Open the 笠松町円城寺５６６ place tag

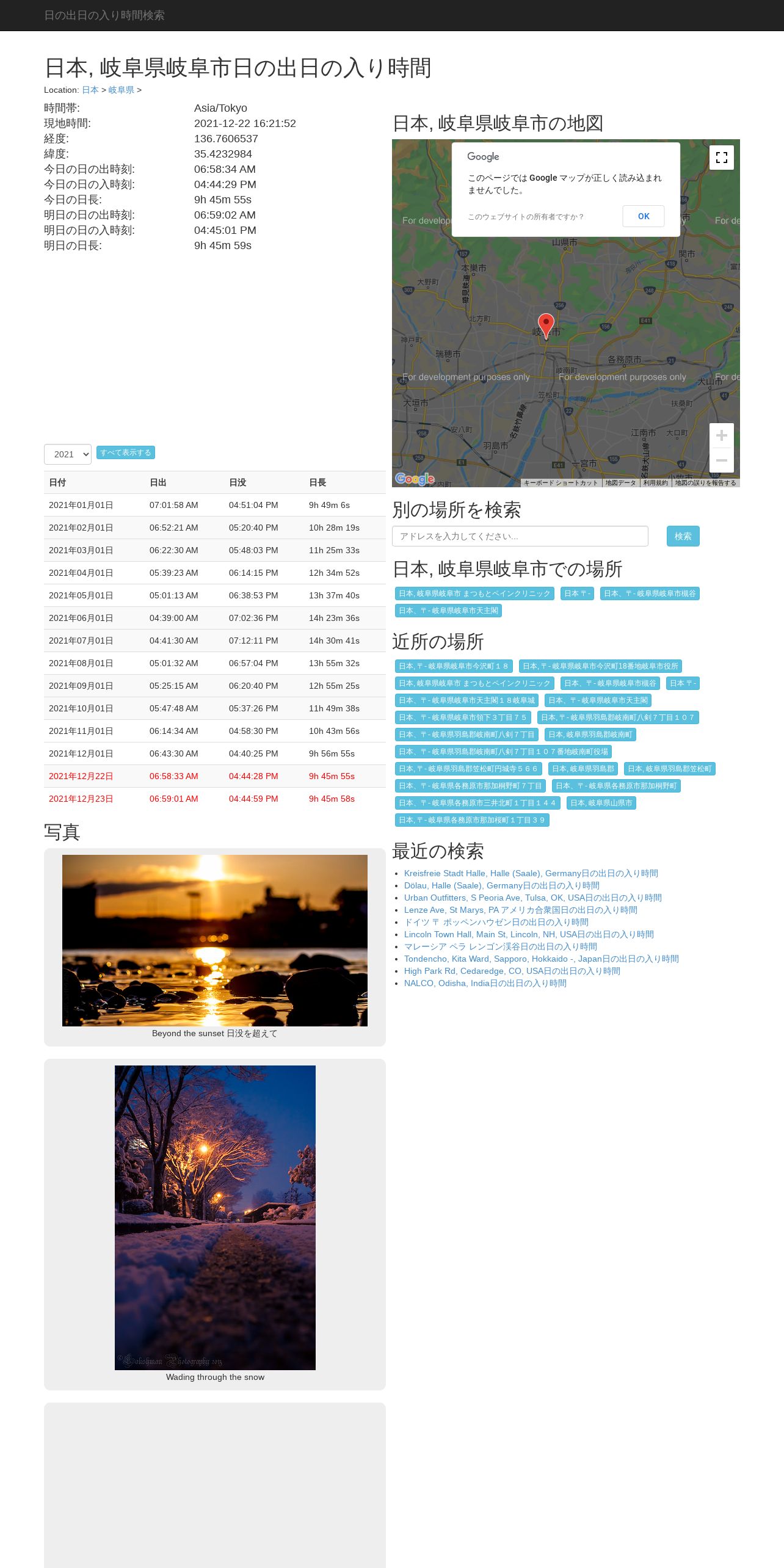click(x=468, y=769)
